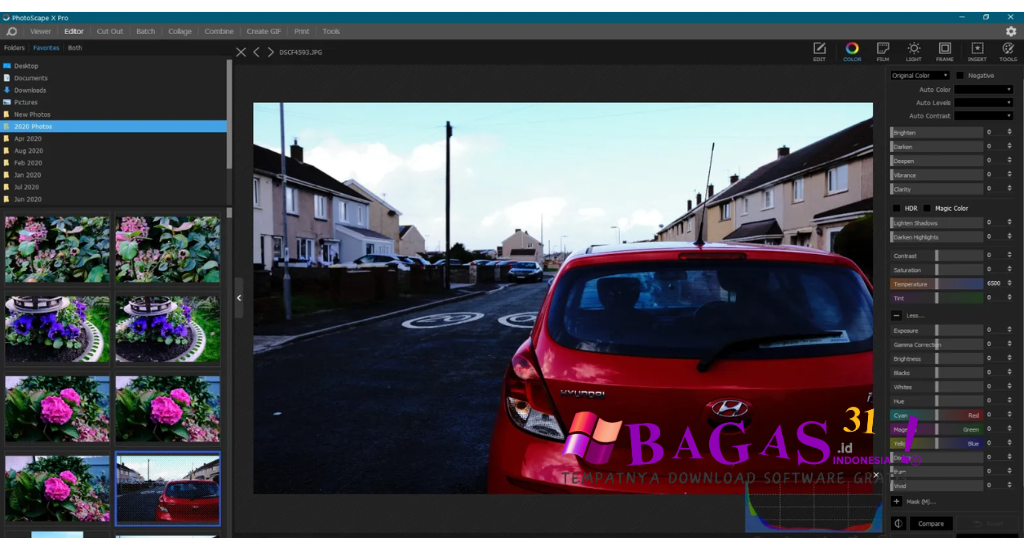Click the Brighten value stepper
The width and height of the screenshot is (1024, 538).
[x=1010, y=132]
